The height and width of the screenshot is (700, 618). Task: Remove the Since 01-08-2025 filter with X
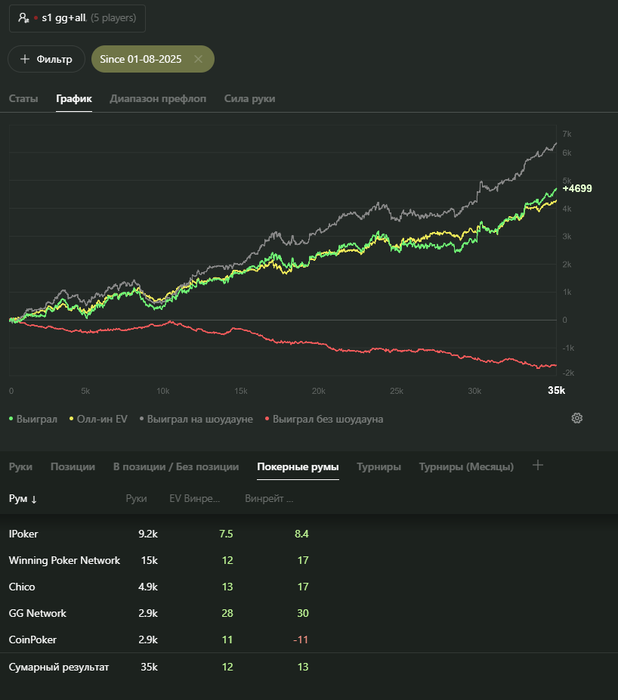click(x=198, y=59)
